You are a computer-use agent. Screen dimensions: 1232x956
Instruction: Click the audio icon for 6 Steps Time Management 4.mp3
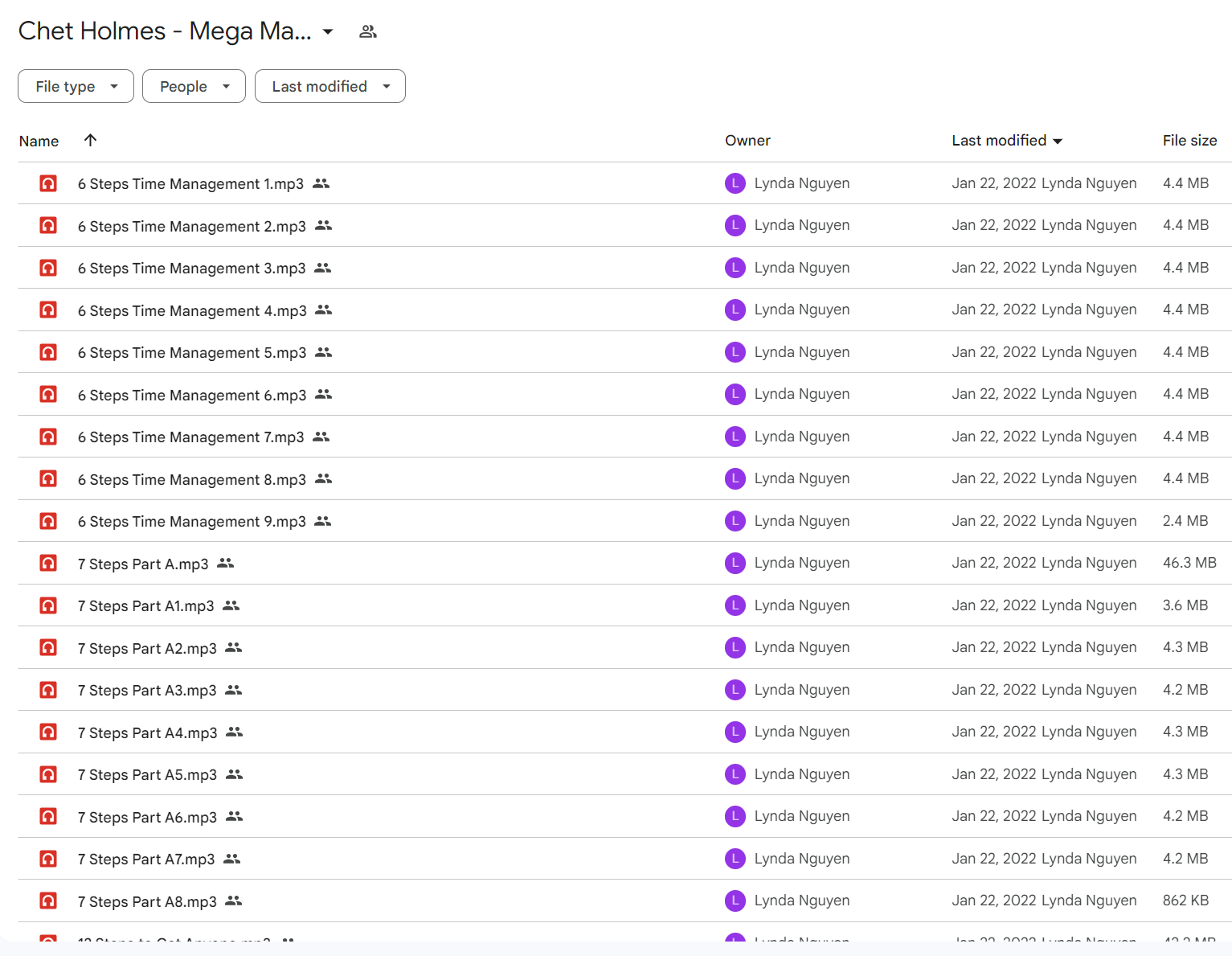click(x=48, y=310)
